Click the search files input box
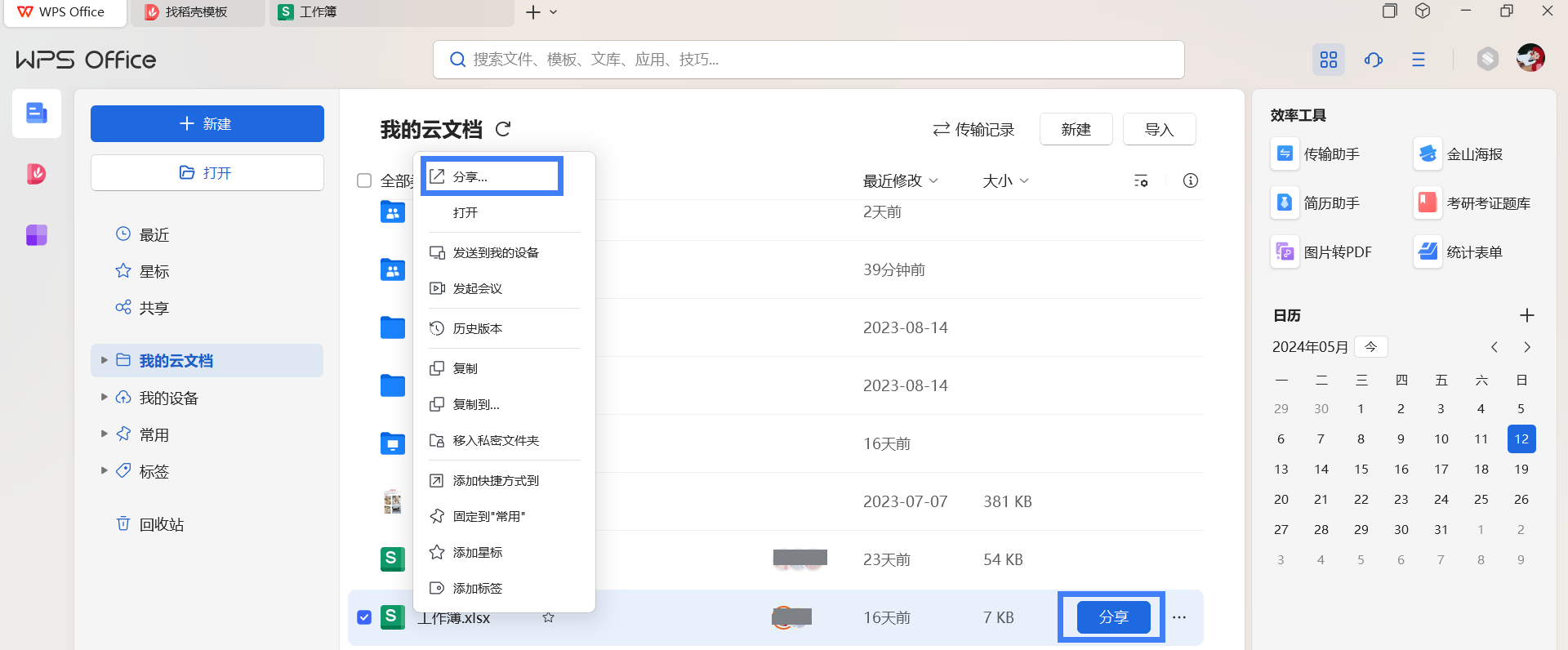The height and width of the screenshot is (650, 1568). [808, 60]
